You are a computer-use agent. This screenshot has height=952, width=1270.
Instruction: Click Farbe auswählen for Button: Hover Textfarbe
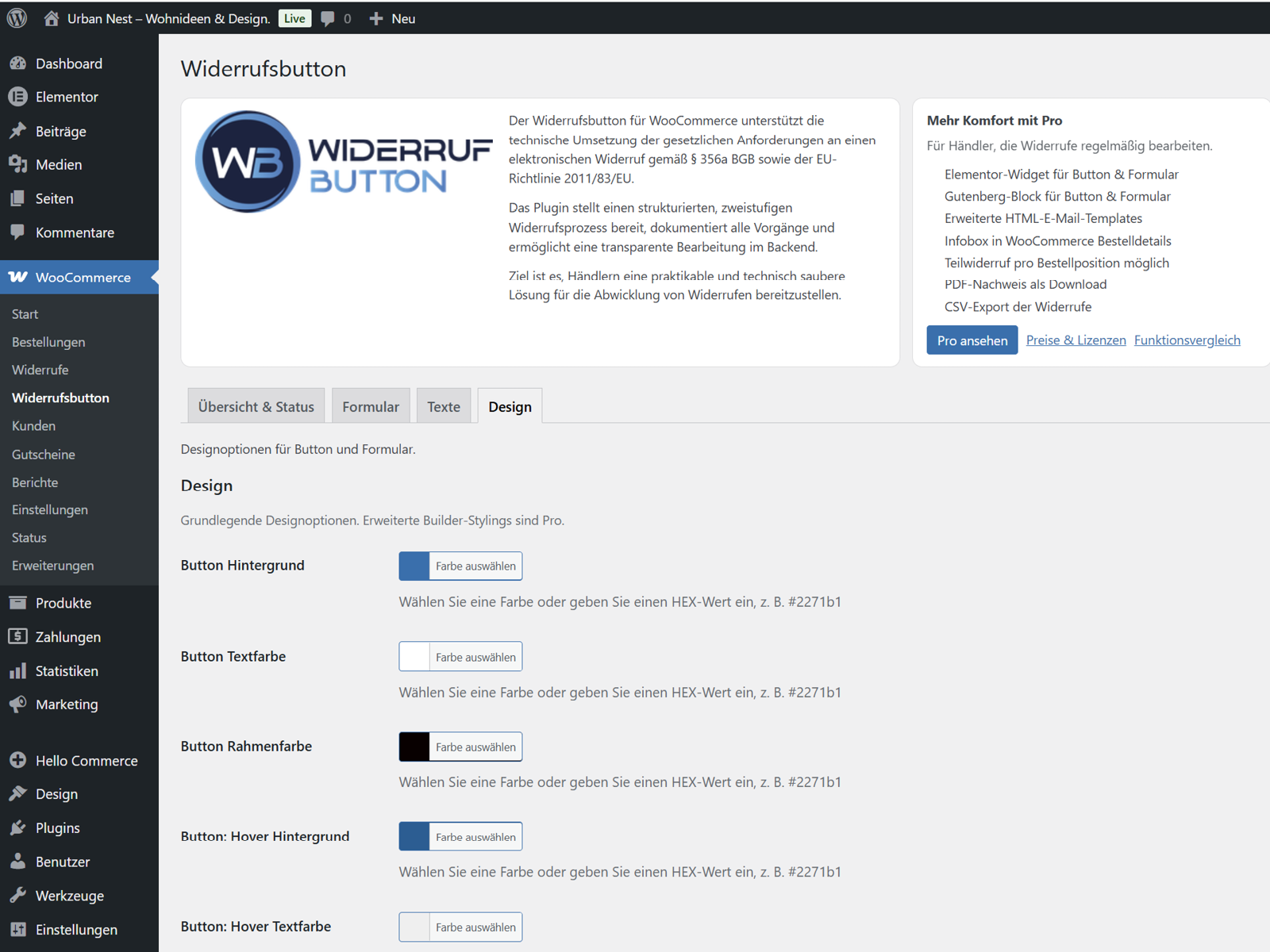(475, 927)
